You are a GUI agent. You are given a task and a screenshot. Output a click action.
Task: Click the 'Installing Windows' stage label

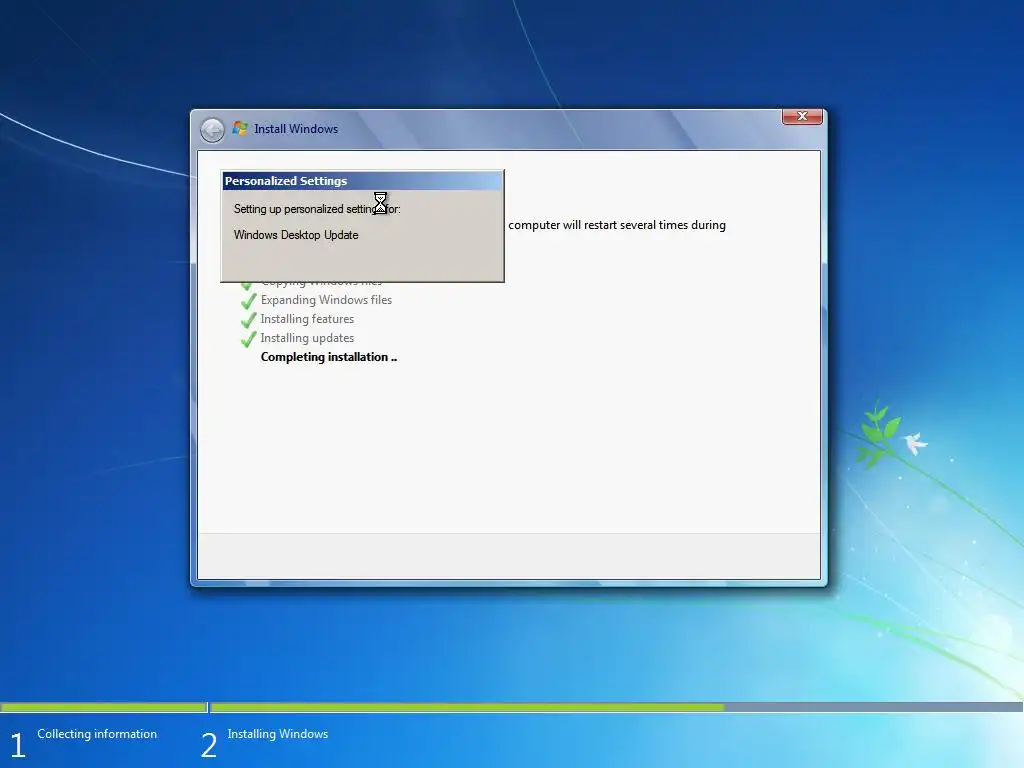[x=278, y=733]
